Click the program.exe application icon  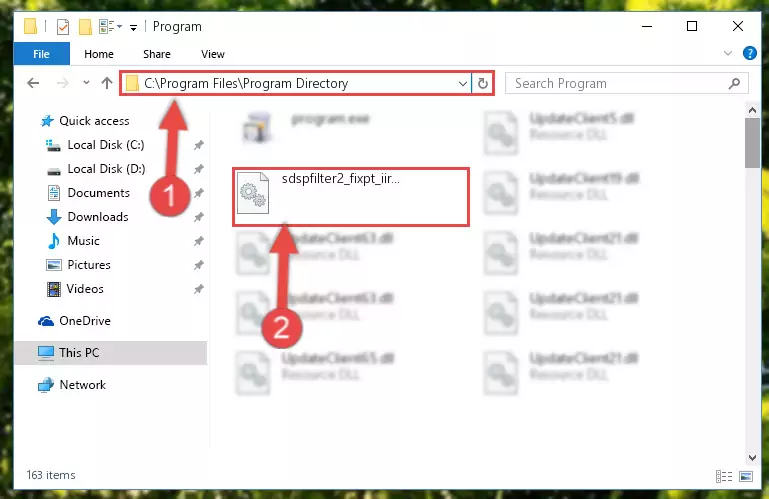pos(257,127)
